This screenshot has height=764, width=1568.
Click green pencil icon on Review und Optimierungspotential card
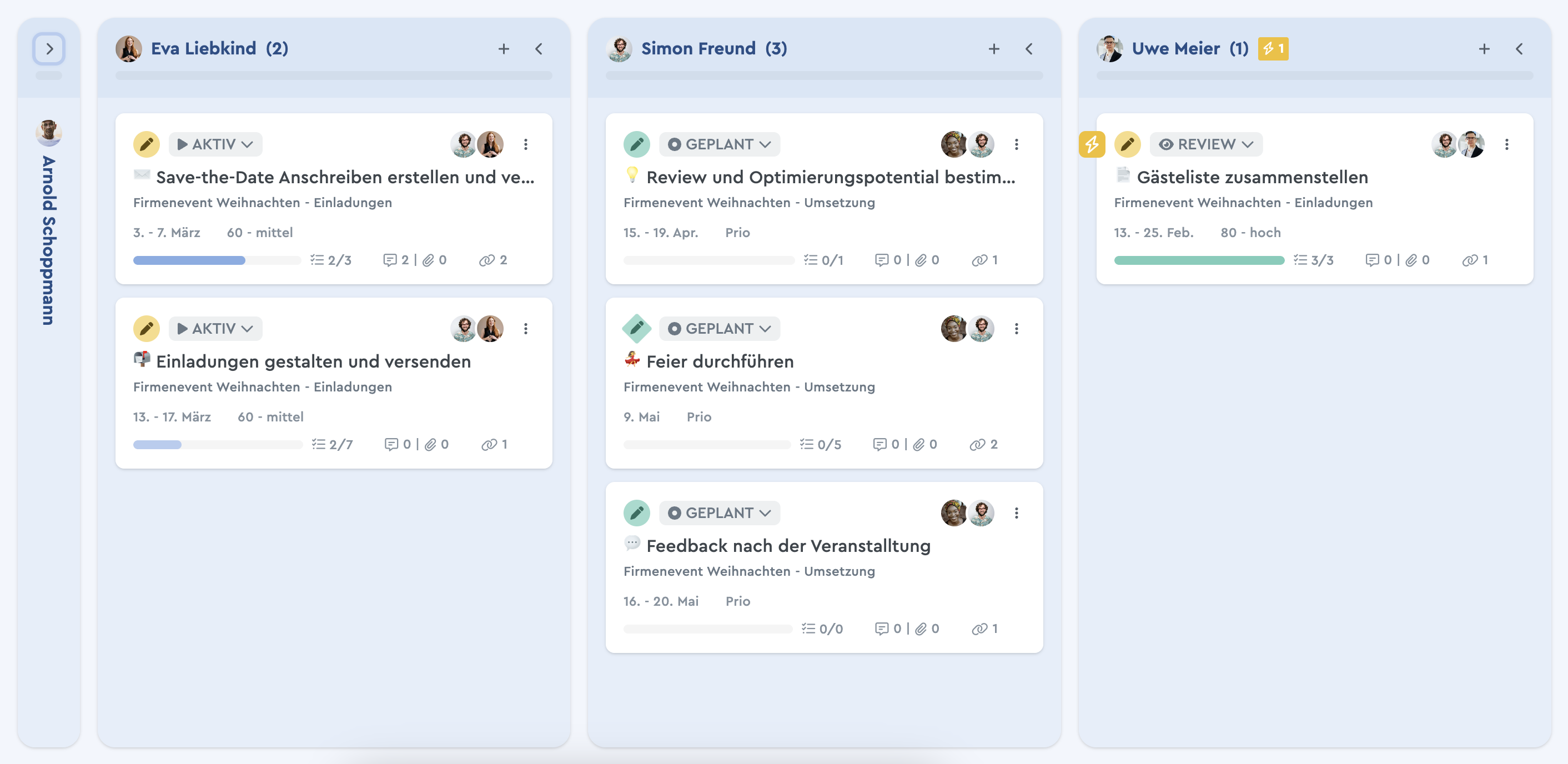coord(637,144)
